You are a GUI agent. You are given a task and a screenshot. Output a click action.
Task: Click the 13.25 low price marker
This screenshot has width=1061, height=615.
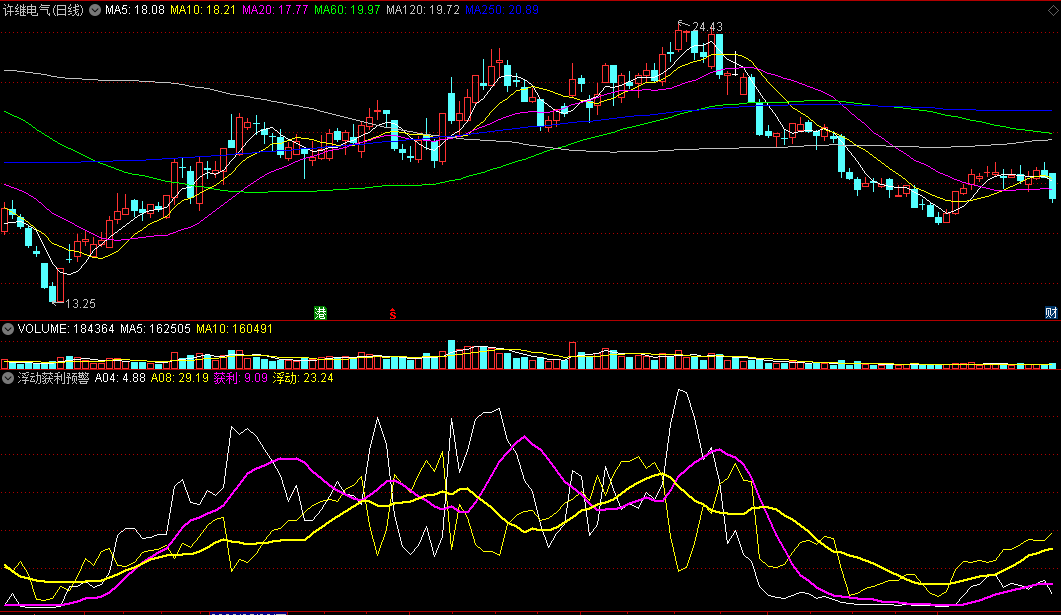[81, 304]
